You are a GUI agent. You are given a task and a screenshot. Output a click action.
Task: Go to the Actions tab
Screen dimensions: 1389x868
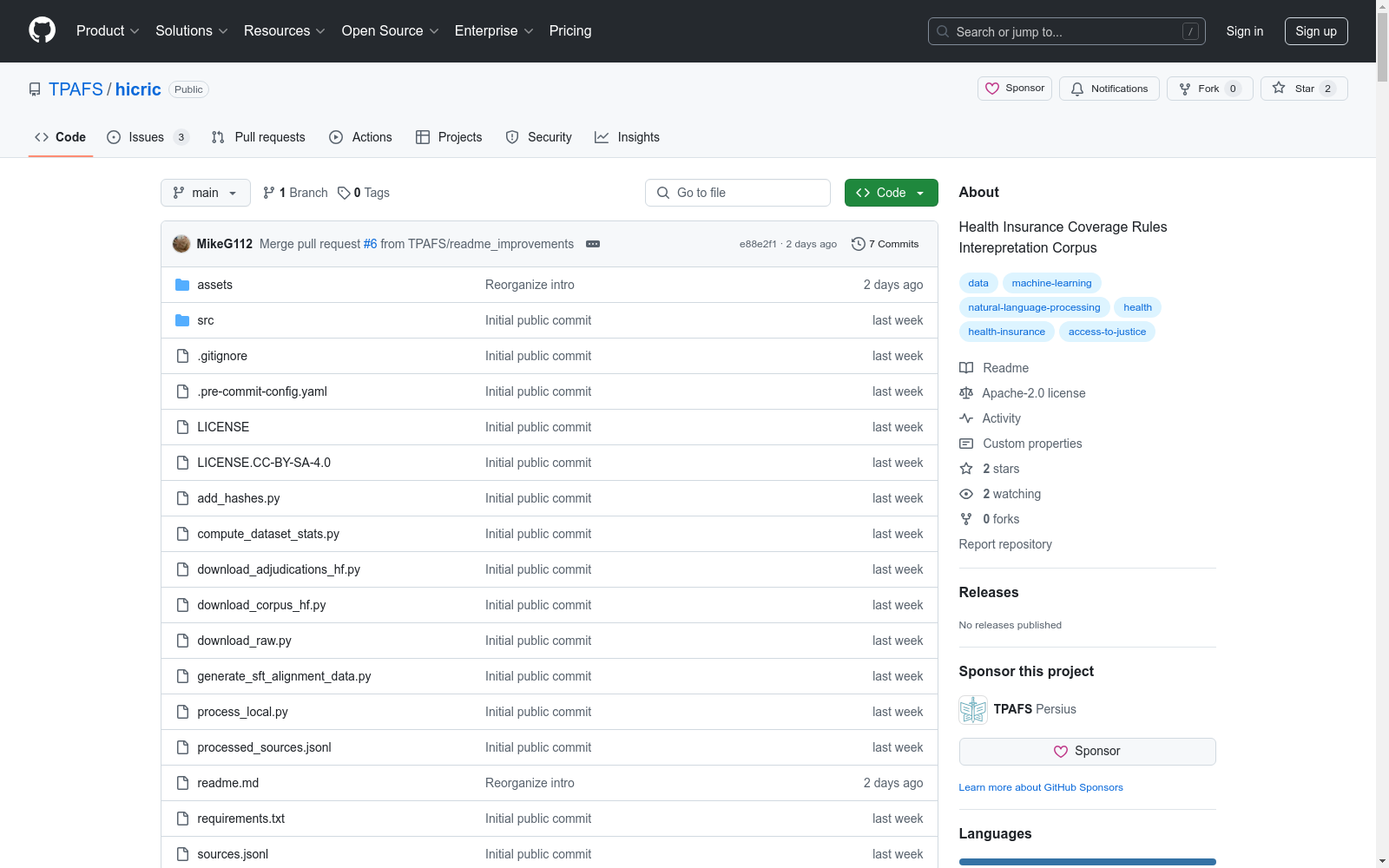point(361,137)
